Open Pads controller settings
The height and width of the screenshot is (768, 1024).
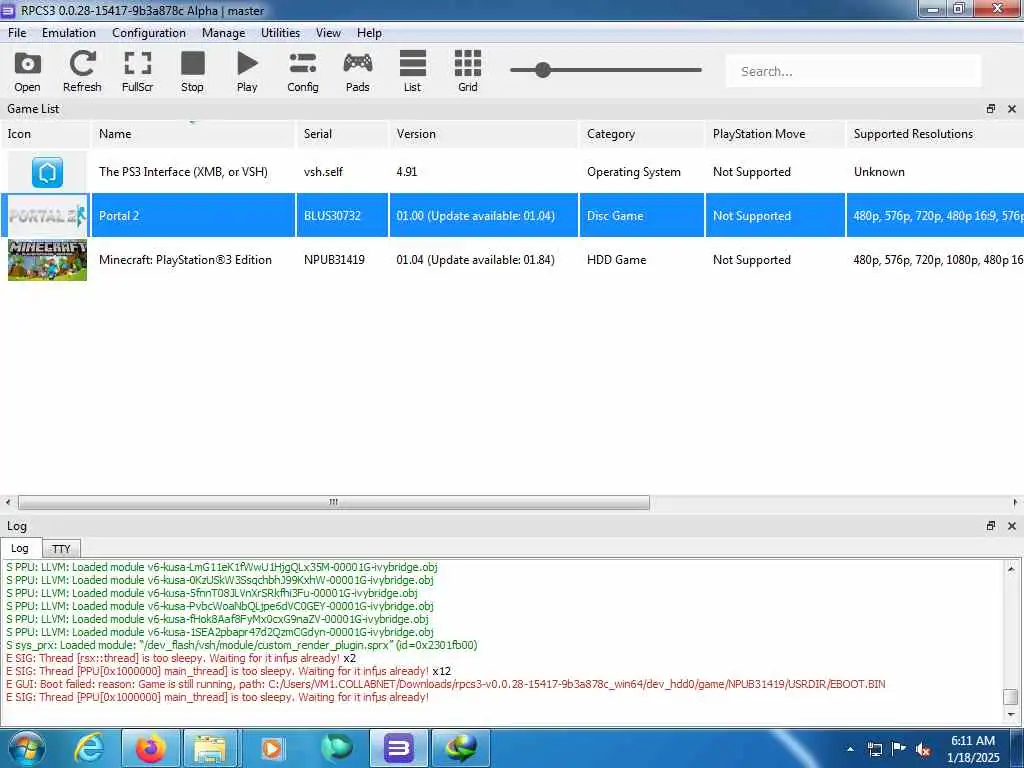tap(357, 71)
